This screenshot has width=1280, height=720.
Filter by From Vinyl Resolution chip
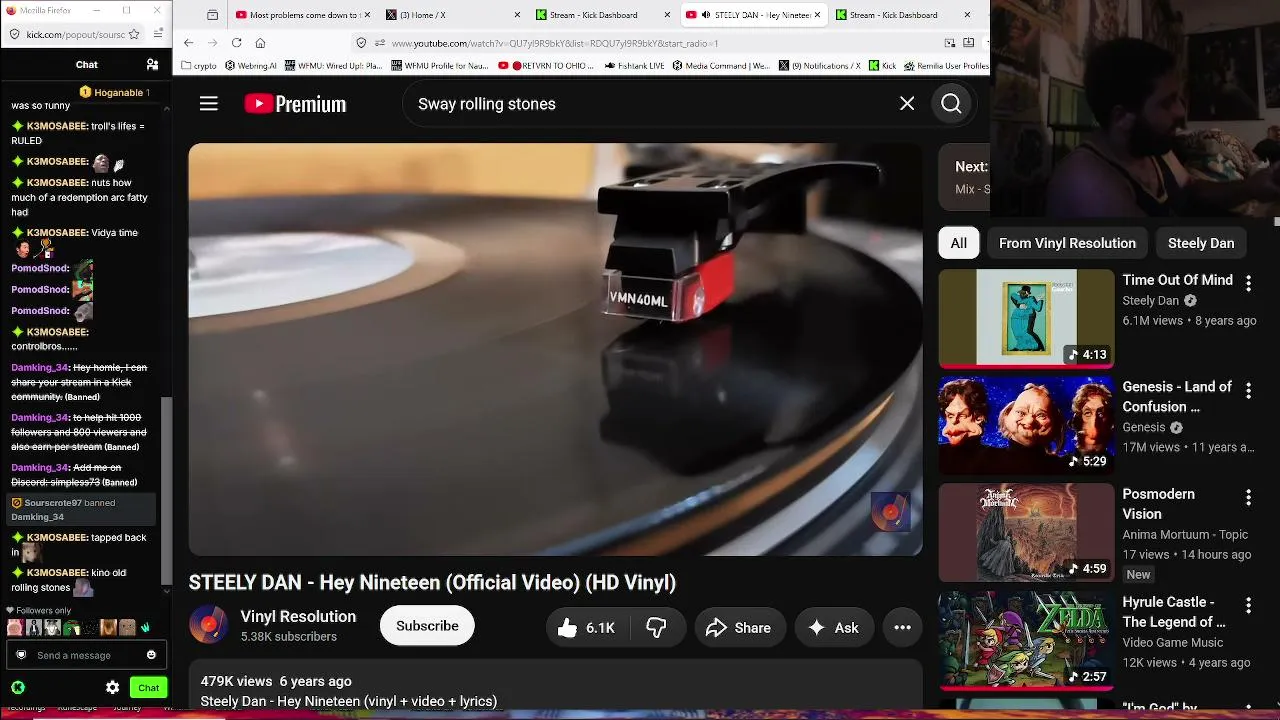click(1067, 243)
